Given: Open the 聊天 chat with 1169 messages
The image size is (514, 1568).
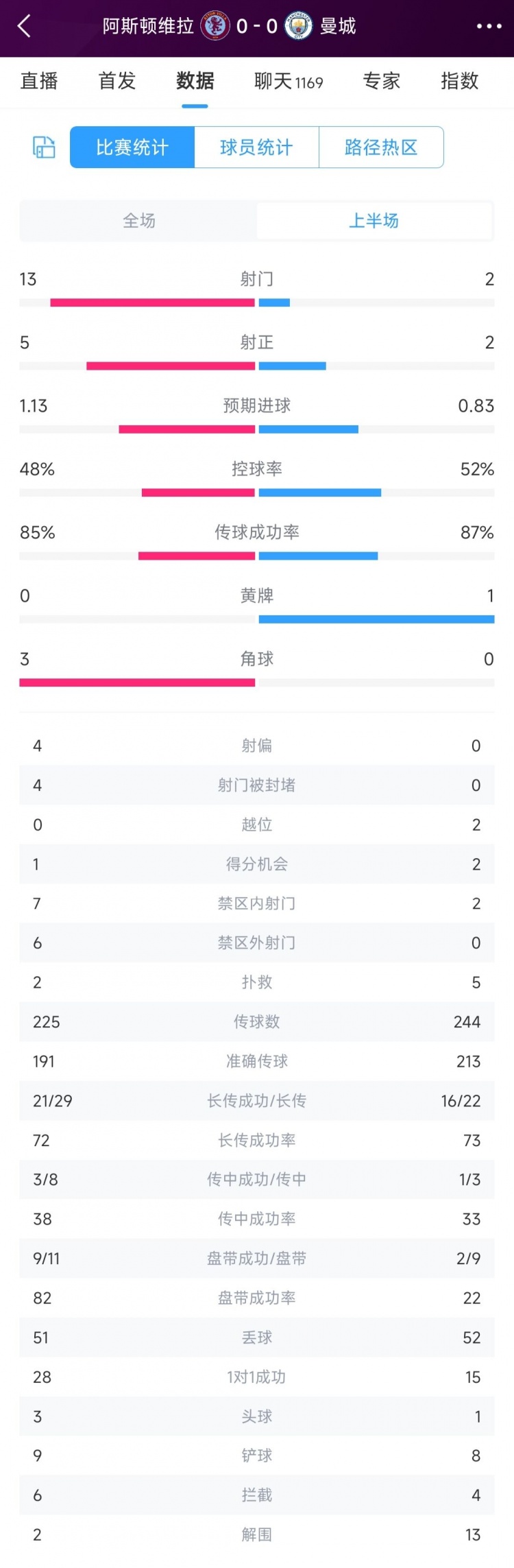Looking at the screenshot, I should pyautogui.click(x=288, y=81).
